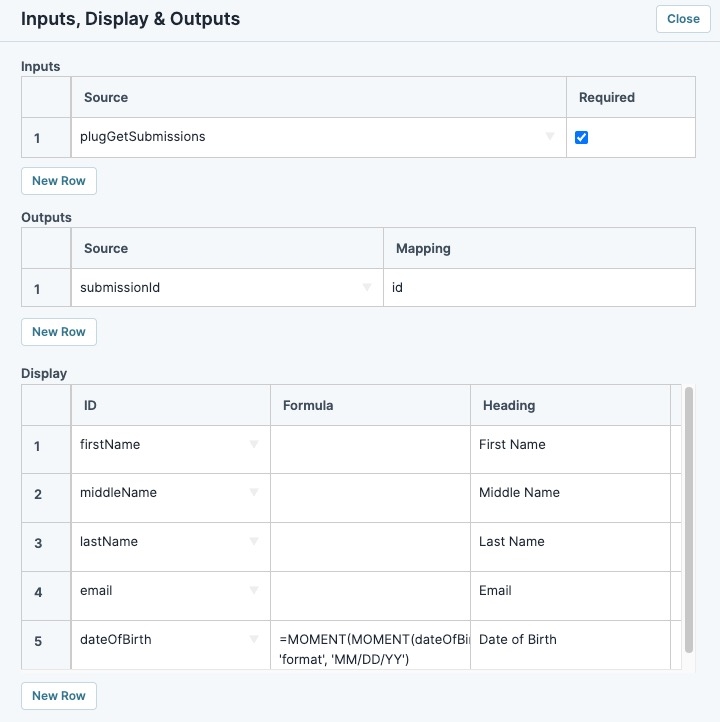Viewport: 720px width, 722px height.
Task: Expand the firstName ID dropdown
Action: coord(254,444)
